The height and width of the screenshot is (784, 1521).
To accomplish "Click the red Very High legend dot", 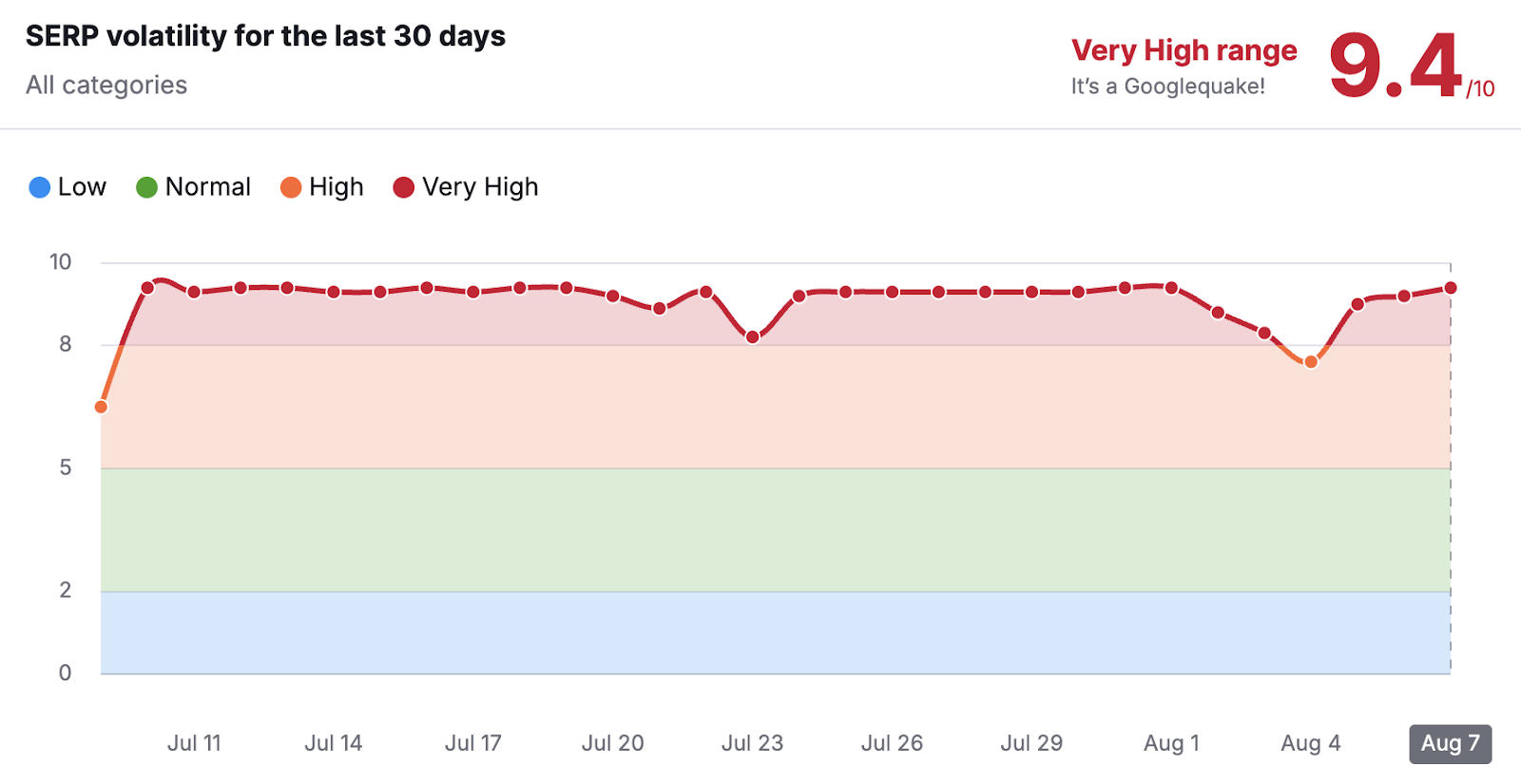I will 404,187.
